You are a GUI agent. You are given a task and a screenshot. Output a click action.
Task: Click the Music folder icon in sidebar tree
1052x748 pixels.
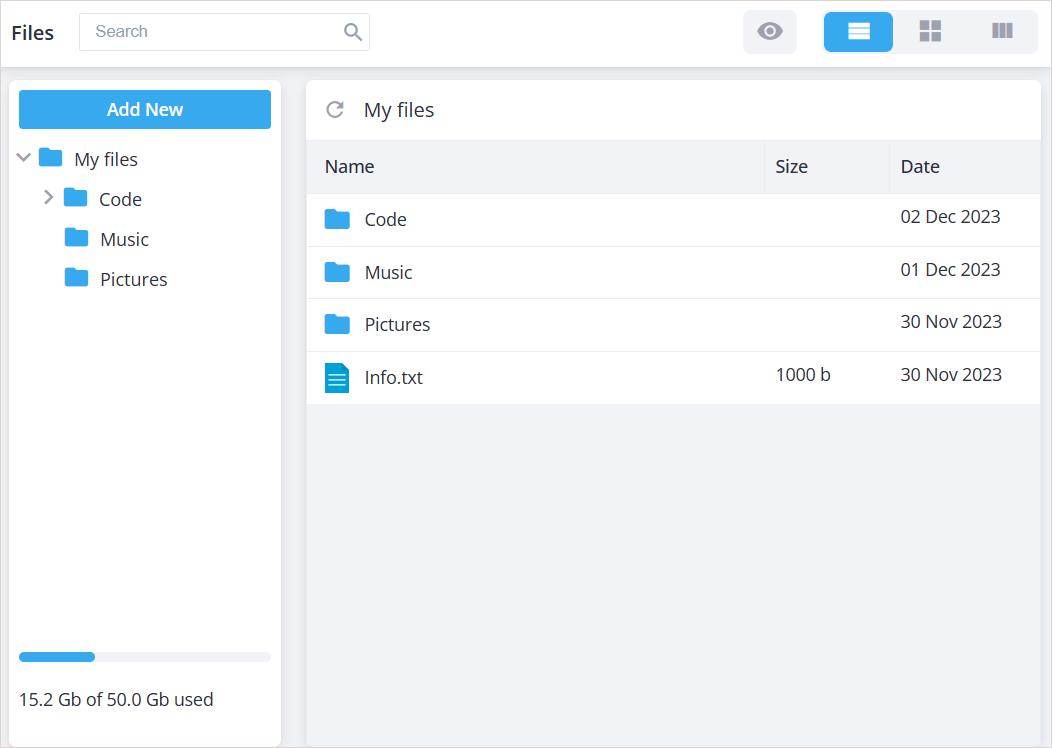point(76,238)
